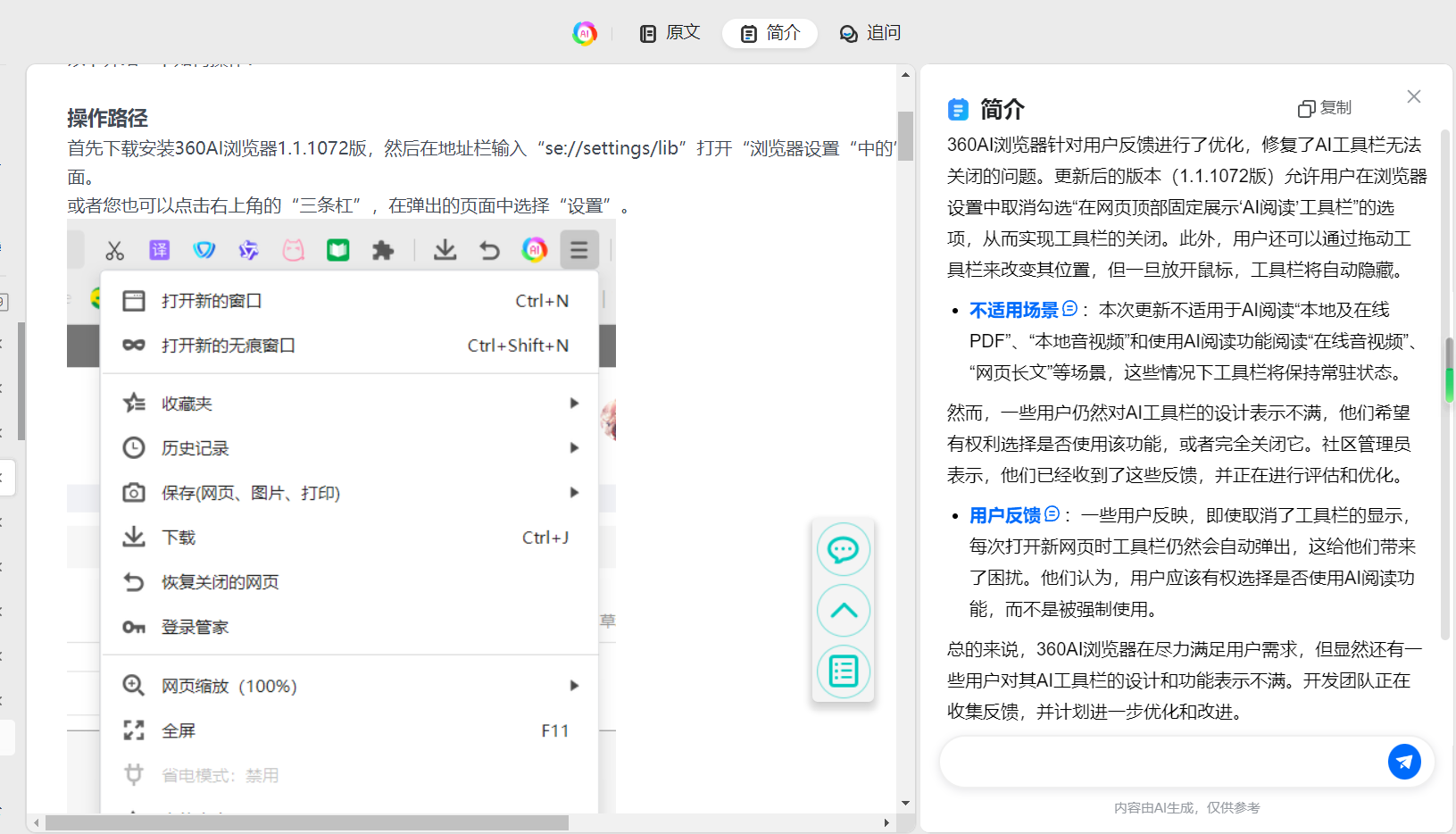Click the scroll down arrow of article
This screenshot has width=1456, height=834.
tap(905, 803)
